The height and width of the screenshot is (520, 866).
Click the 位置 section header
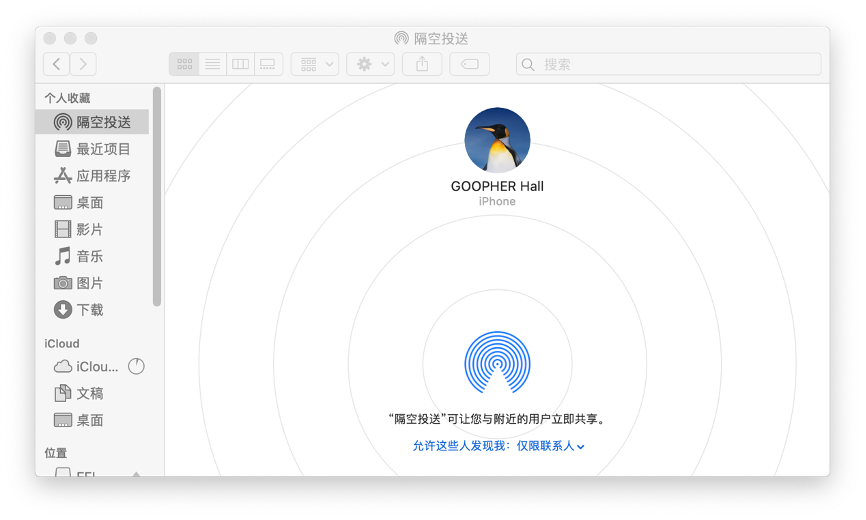(x=56, y=453)
